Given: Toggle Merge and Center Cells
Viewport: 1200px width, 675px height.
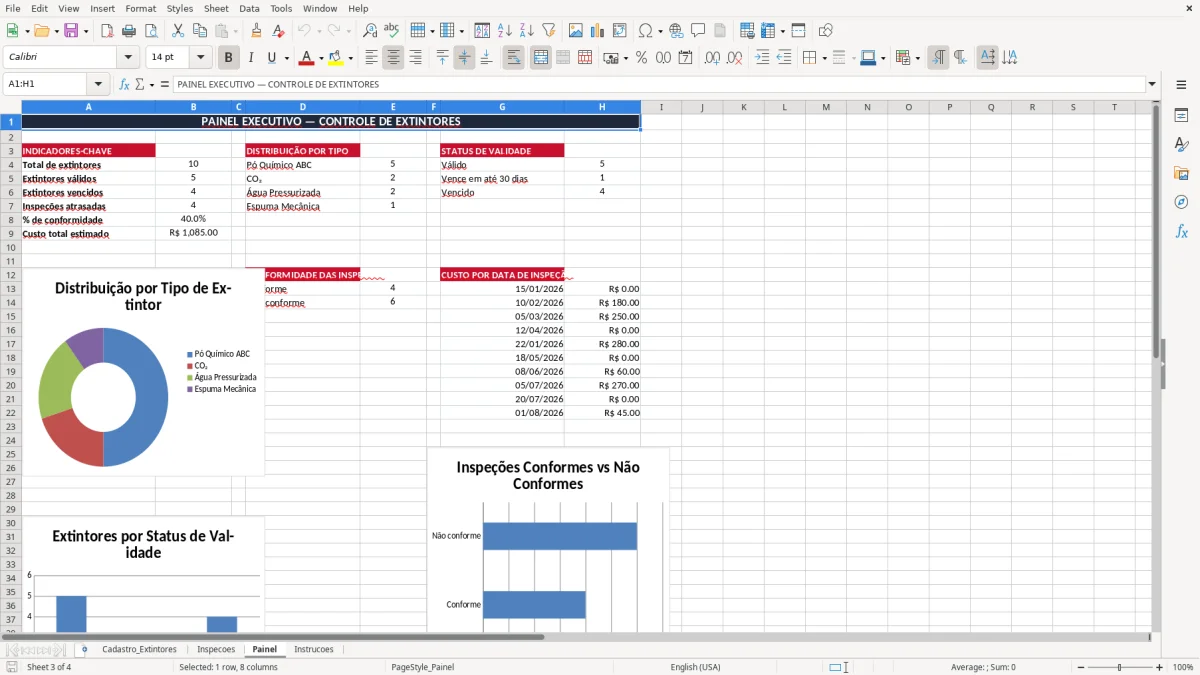Looking at the screenshot, I should pyautogui.click(x=540, y=58).
